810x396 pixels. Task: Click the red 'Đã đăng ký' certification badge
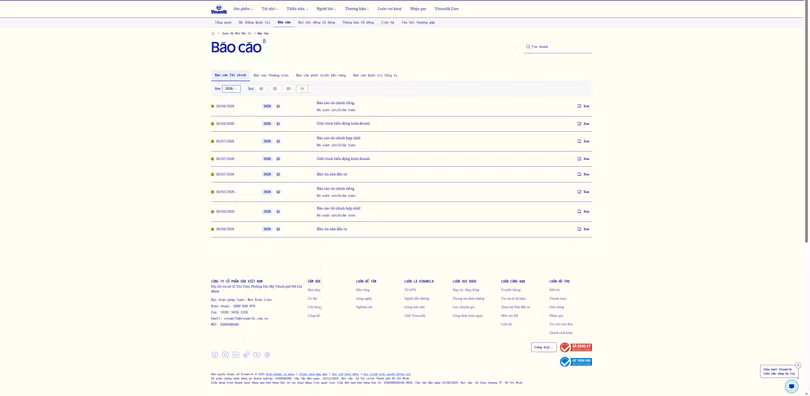coord(576,347)
